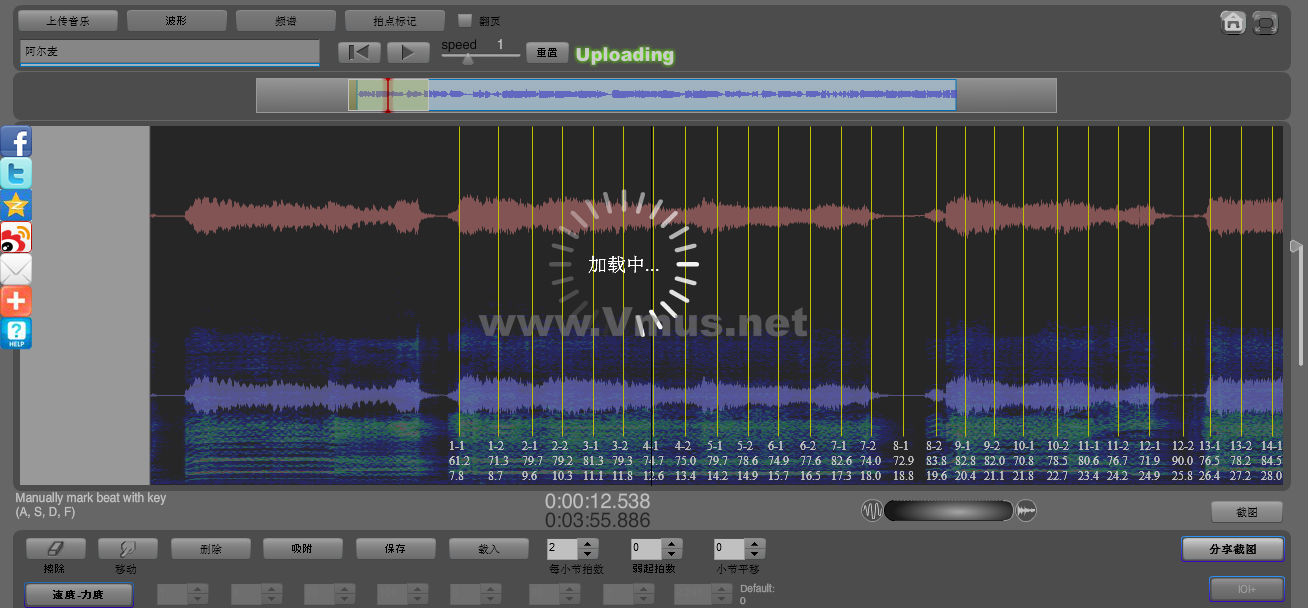Go to the home page icon
This screenshot has height=608, width=1308.
[x=1233, y=22]
